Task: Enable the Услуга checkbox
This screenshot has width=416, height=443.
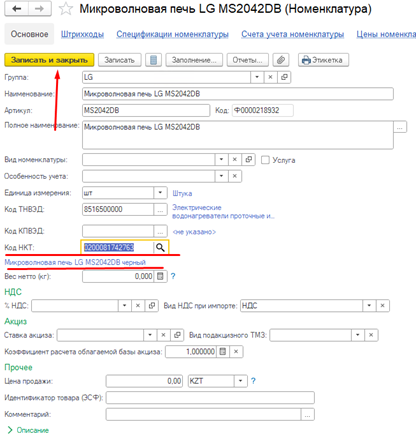Action: click(265, 160)
